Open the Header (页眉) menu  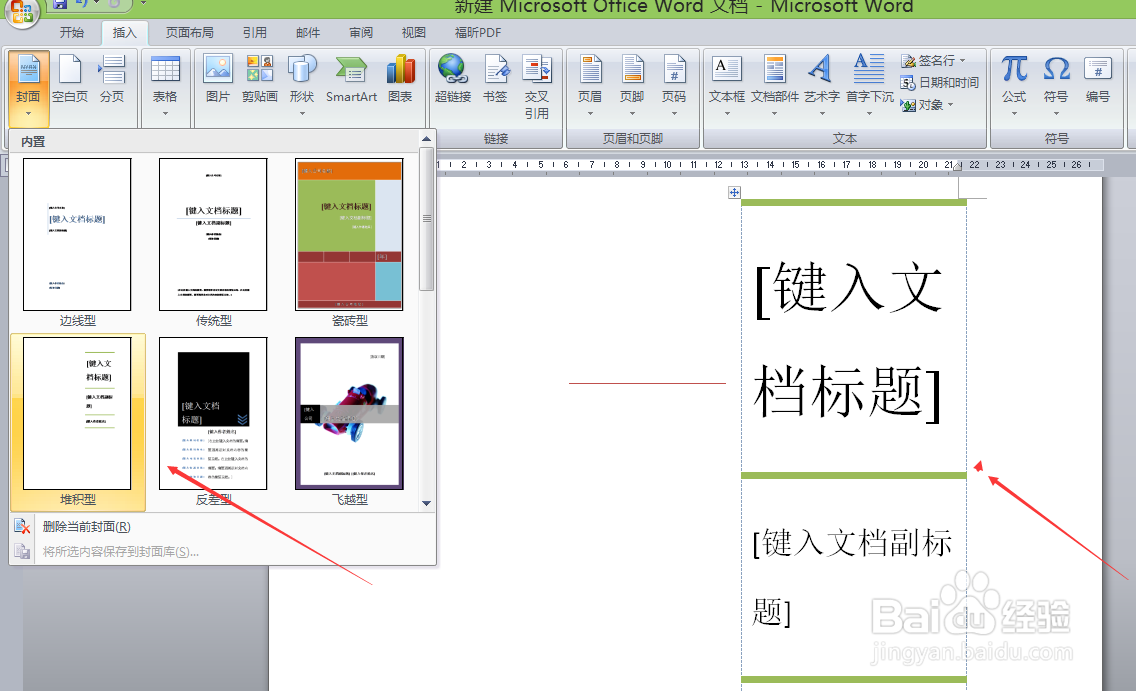[590, 85]
